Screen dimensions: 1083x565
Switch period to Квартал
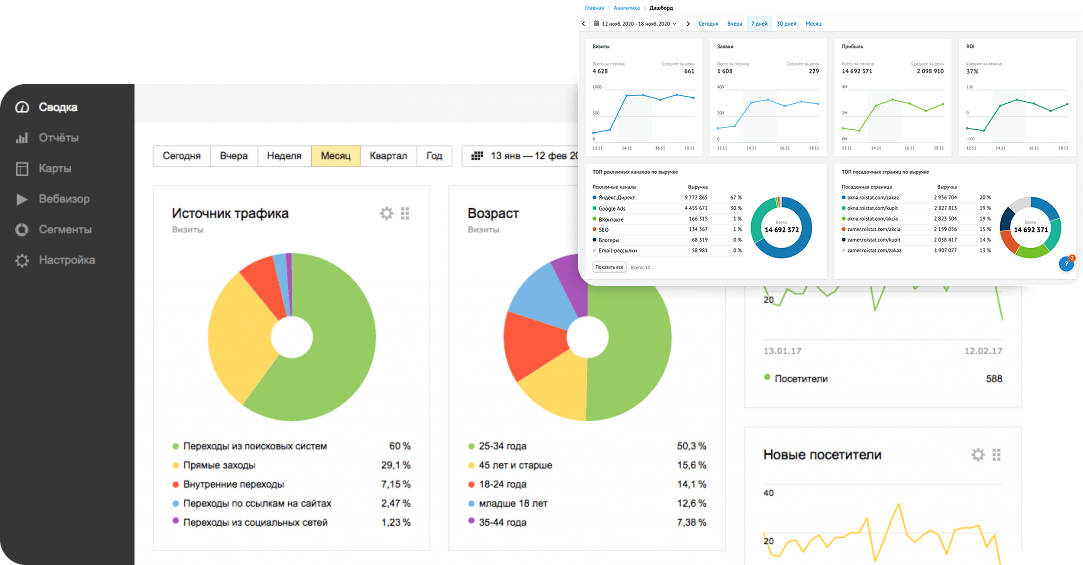(388, 156)
